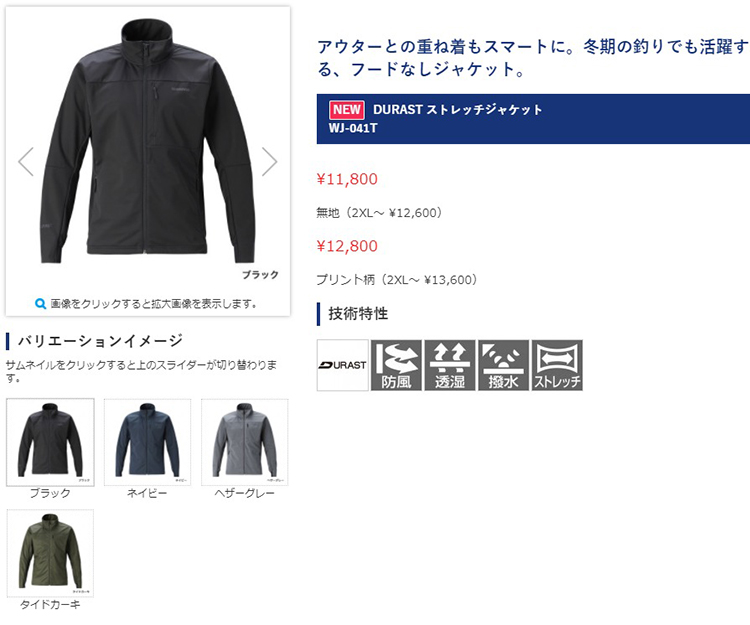Click the magnifier icon below the jacket image
750x625 pixels.
[41, 304]
